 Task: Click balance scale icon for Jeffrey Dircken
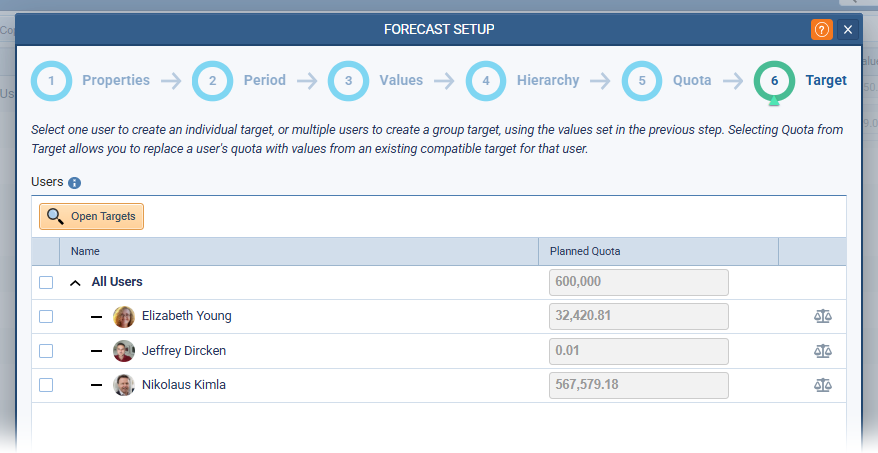click(822, 351)
